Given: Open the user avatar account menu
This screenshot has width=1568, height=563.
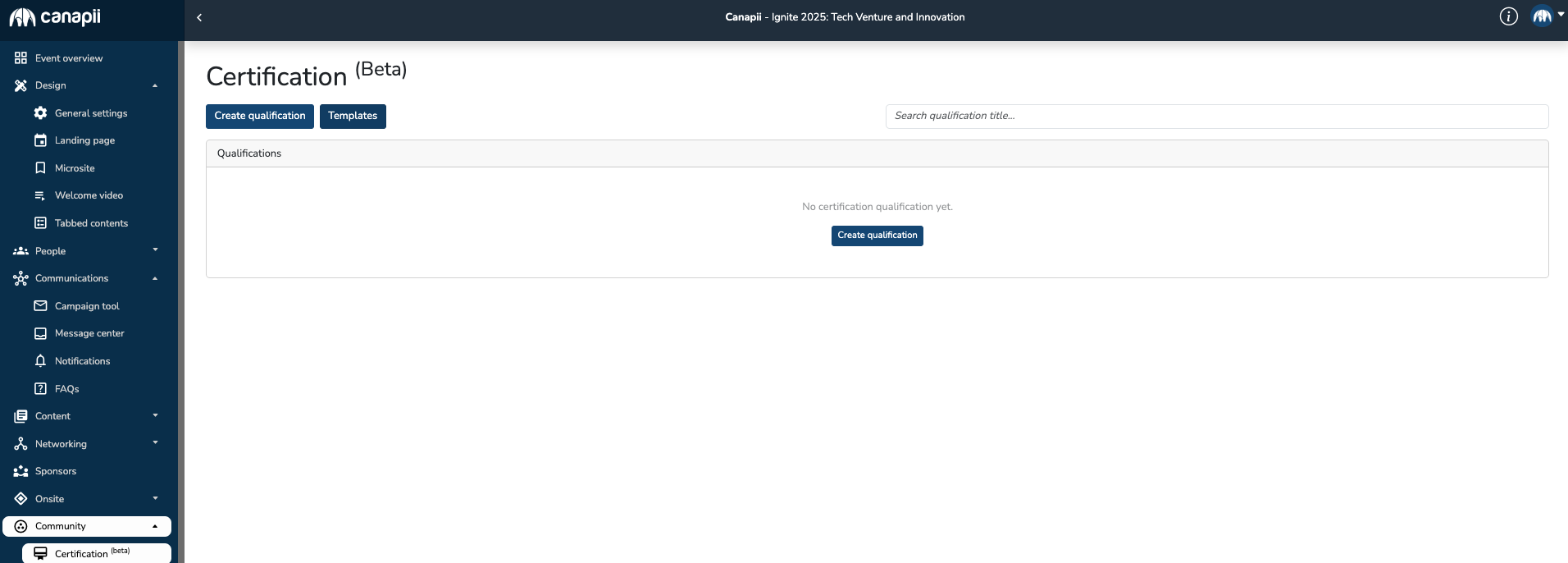Looking at the screenshot, I should click(1543, 16).
